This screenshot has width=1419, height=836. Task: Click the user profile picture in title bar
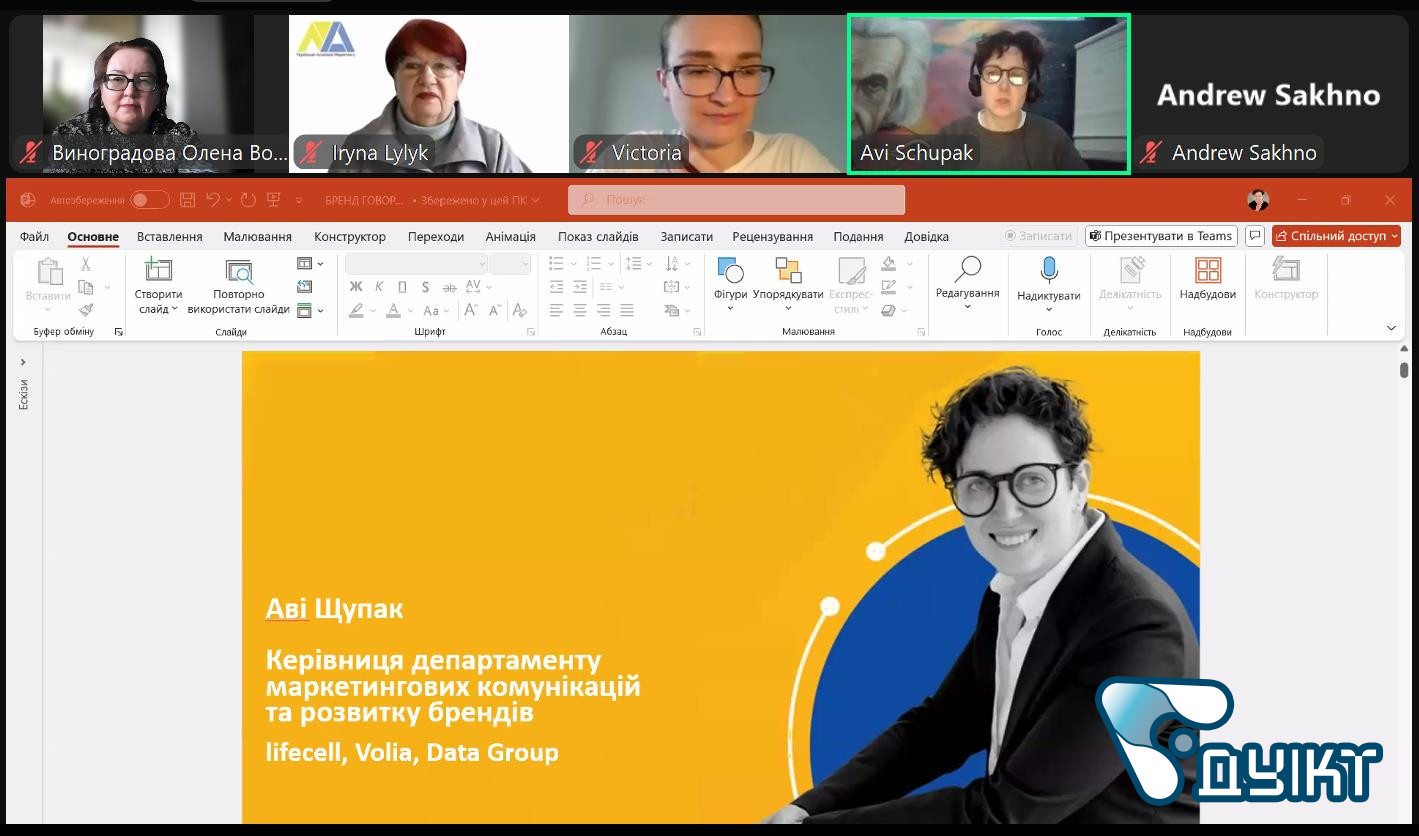pos(1258,200)
